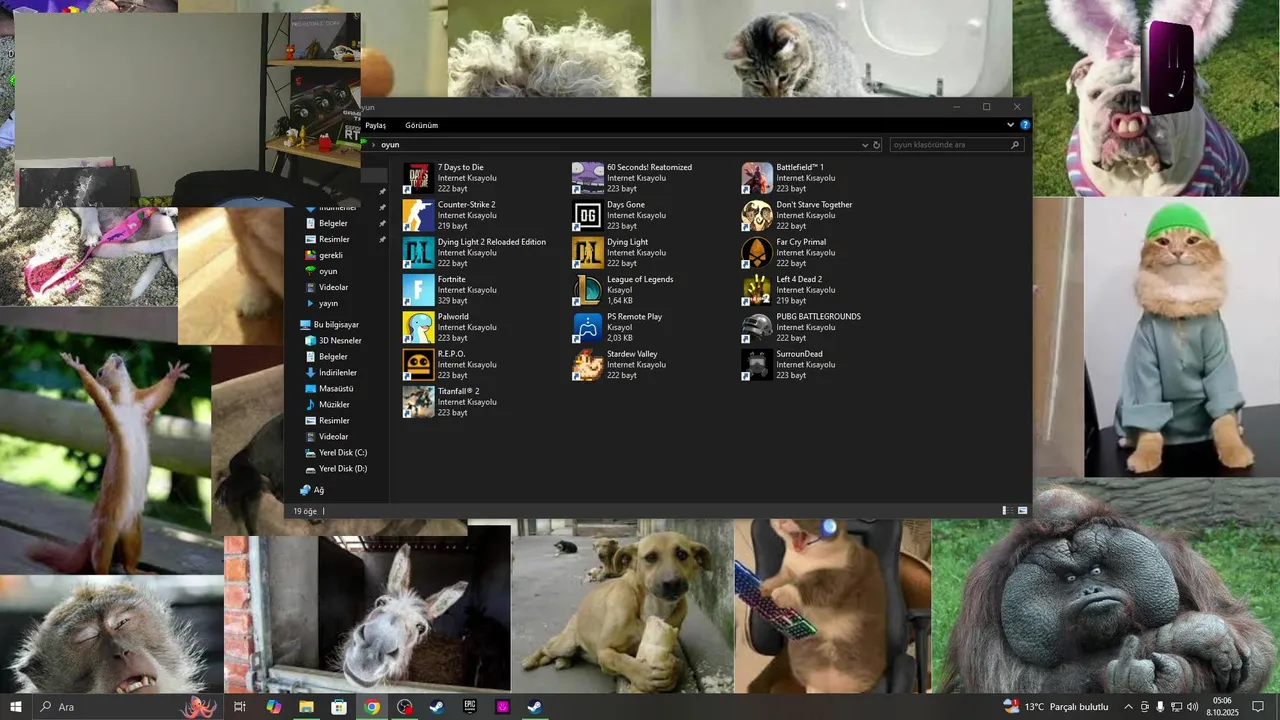This screenshot has height=720, width=1280.
Task: Click the Days Gone shortcut icon
Action: click(x=588, y=215)
